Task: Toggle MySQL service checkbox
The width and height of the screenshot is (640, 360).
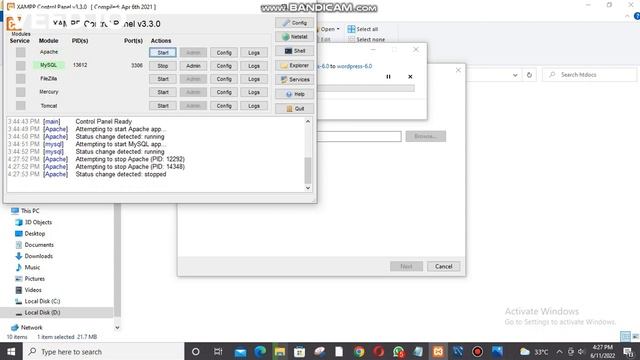Action: pos(20,65)
